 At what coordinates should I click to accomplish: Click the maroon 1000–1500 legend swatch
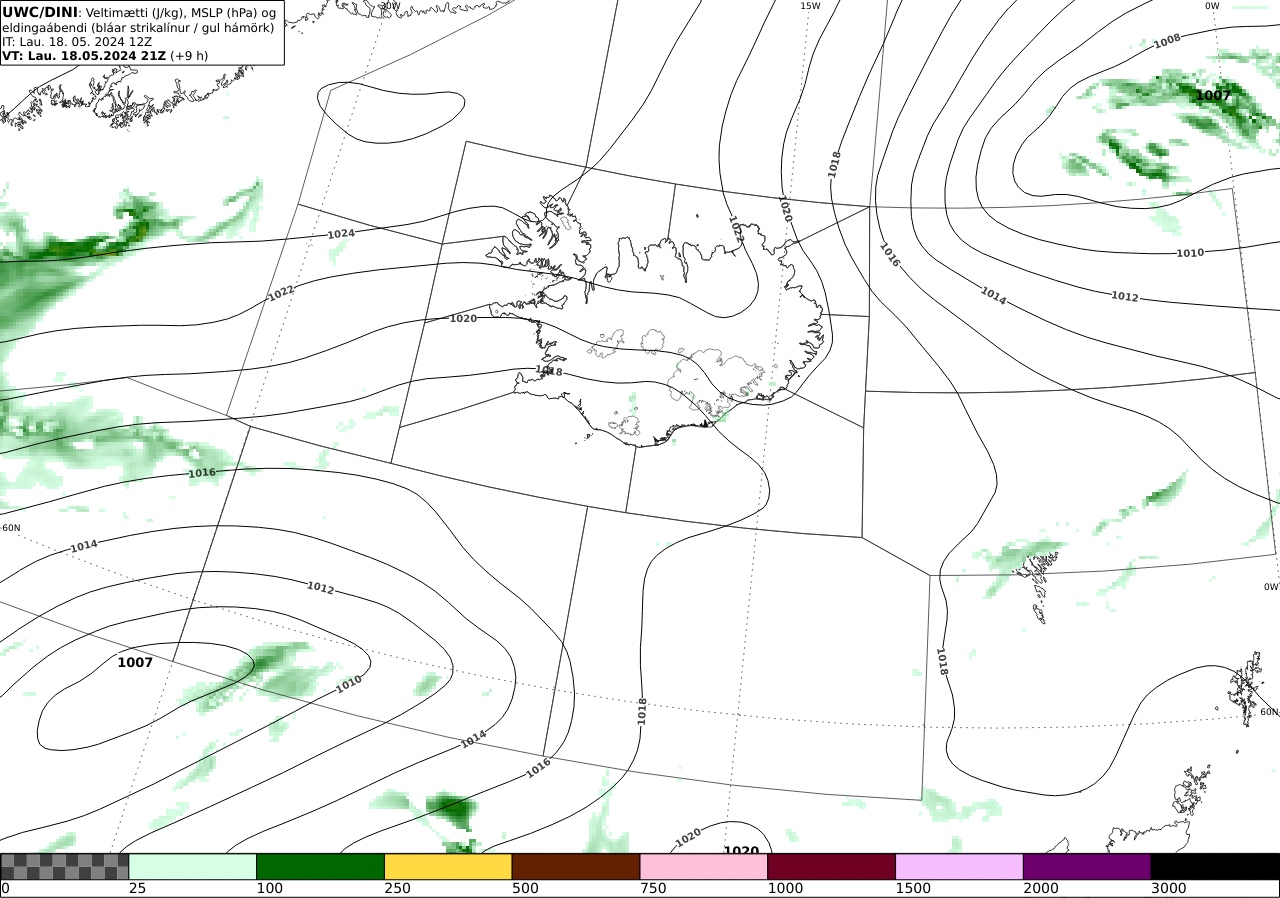tap(832, 866)
